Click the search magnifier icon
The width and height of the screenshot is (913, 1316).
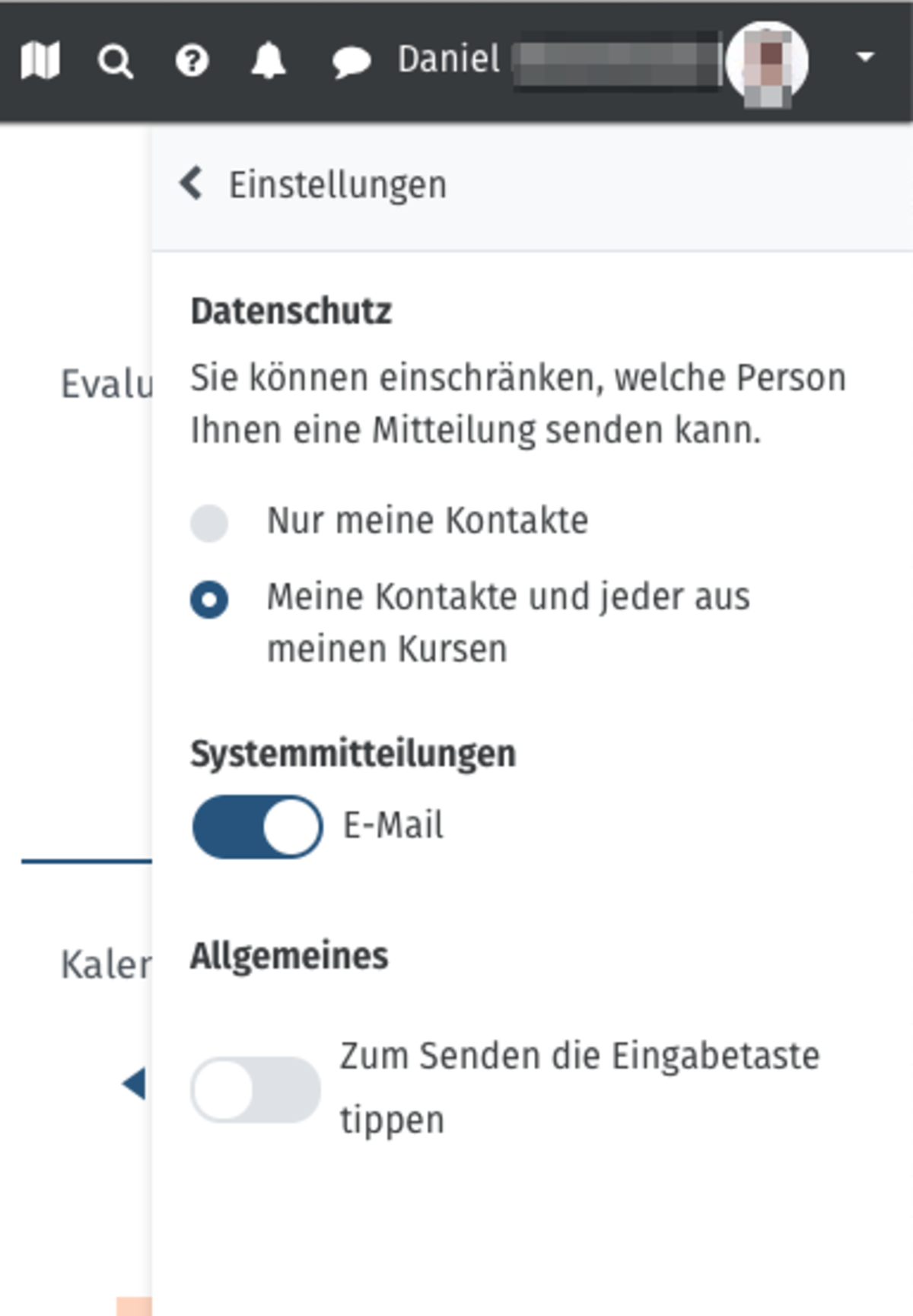(115, 61)
